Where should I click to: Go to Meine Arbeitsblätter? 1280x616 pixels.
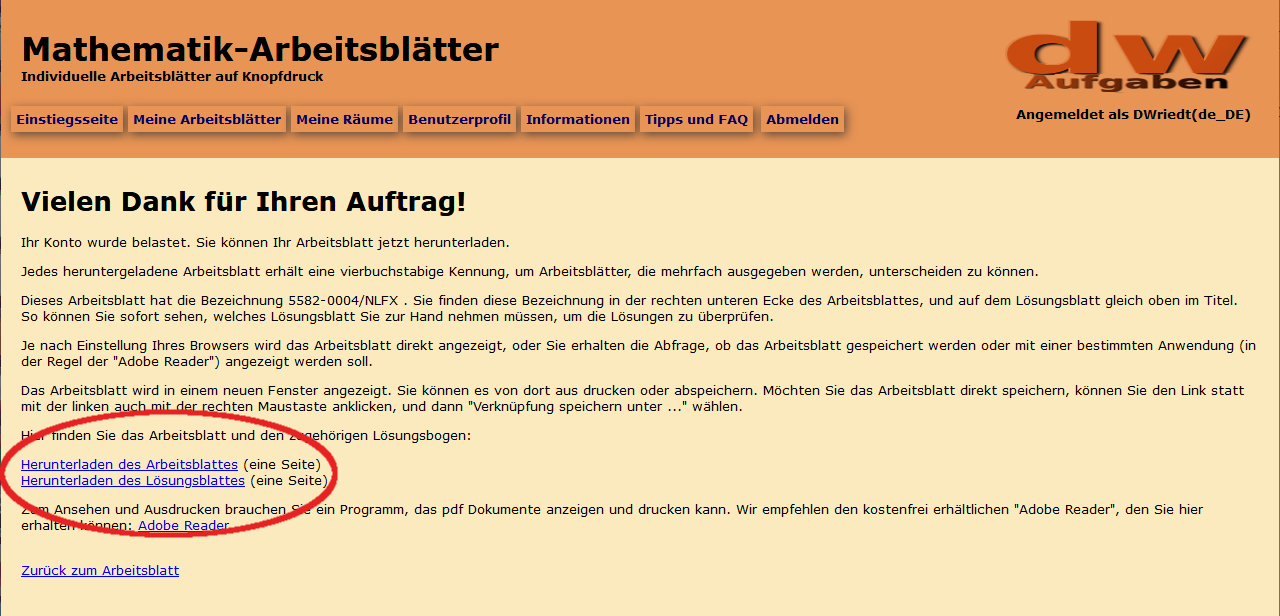pyautogui.click(x=207, y=119)
